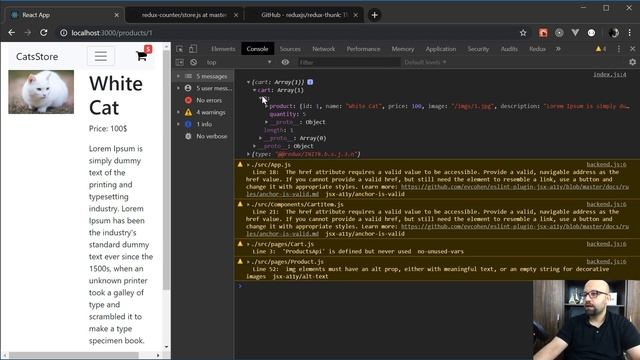
Task: Expand the 4 warnings group
Action: pyautogui.click(x=178, y=112)
